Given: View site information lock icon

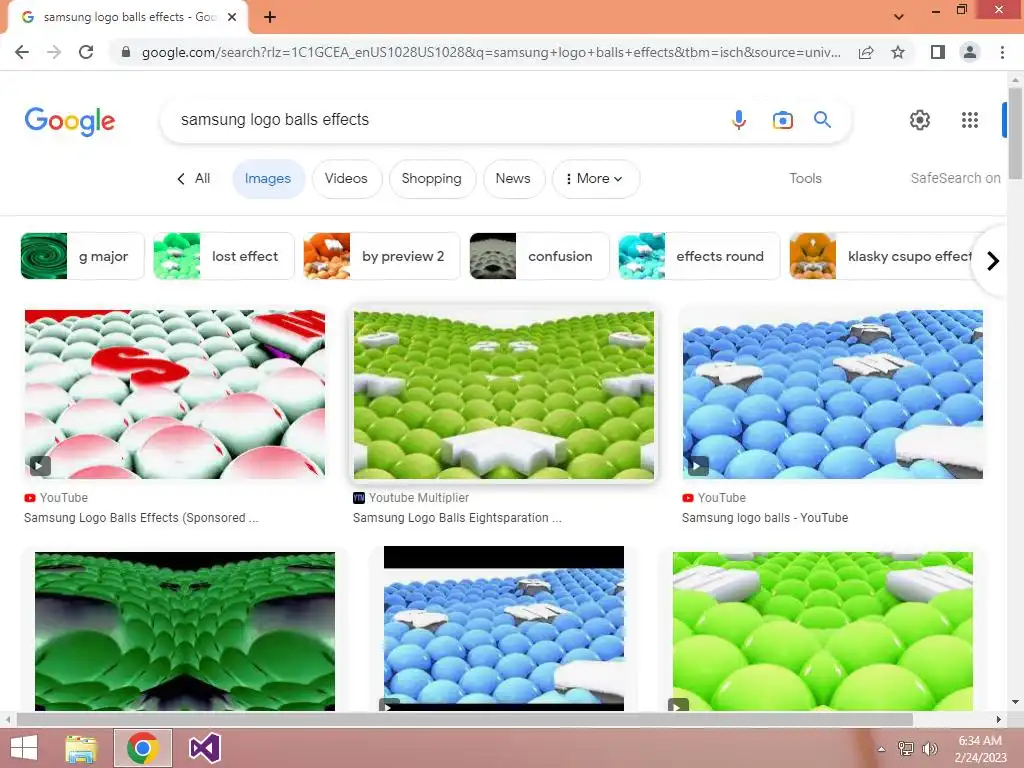Looking at the screenshot, I should click(126, 52).
